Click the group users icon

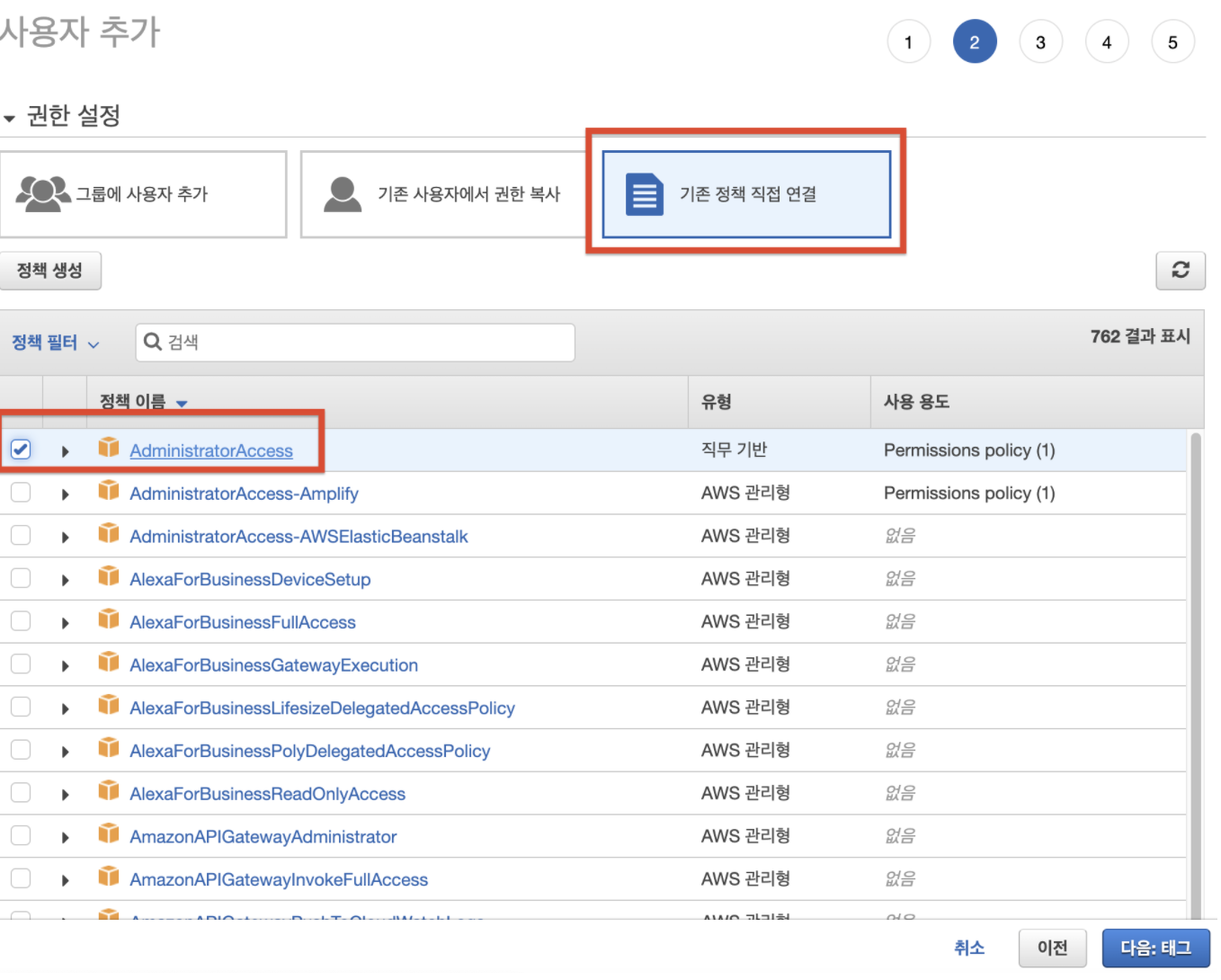coord(43,193)
